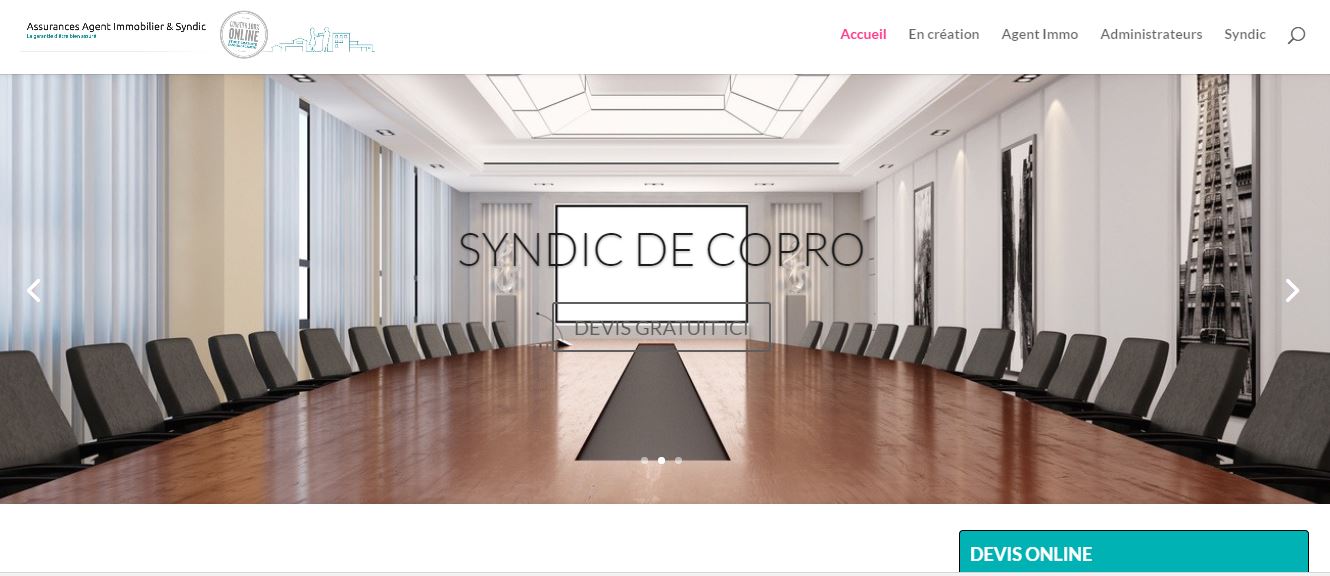Select the active middle slider dot
1330x576 pixels.
[x=661, y=460]
